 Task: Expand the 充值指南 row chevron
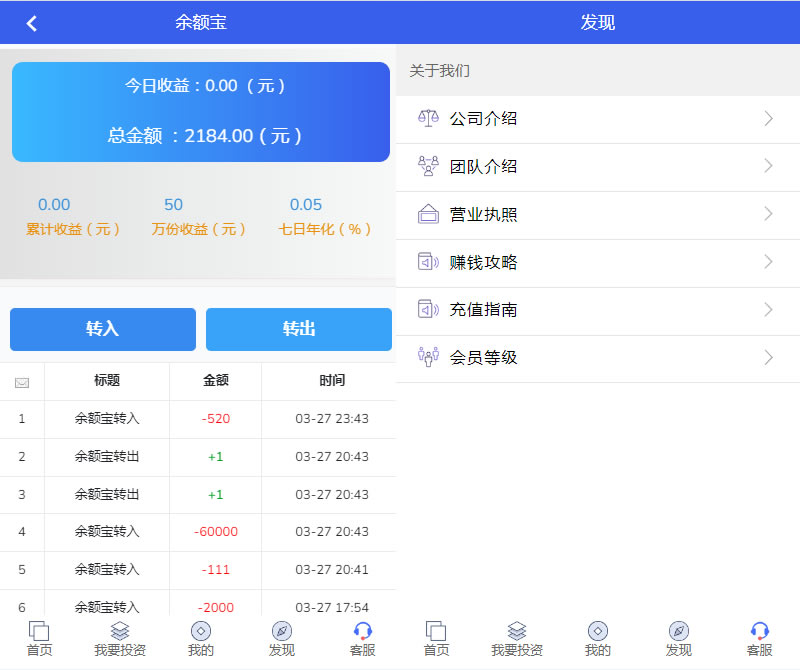pos(768,309)
